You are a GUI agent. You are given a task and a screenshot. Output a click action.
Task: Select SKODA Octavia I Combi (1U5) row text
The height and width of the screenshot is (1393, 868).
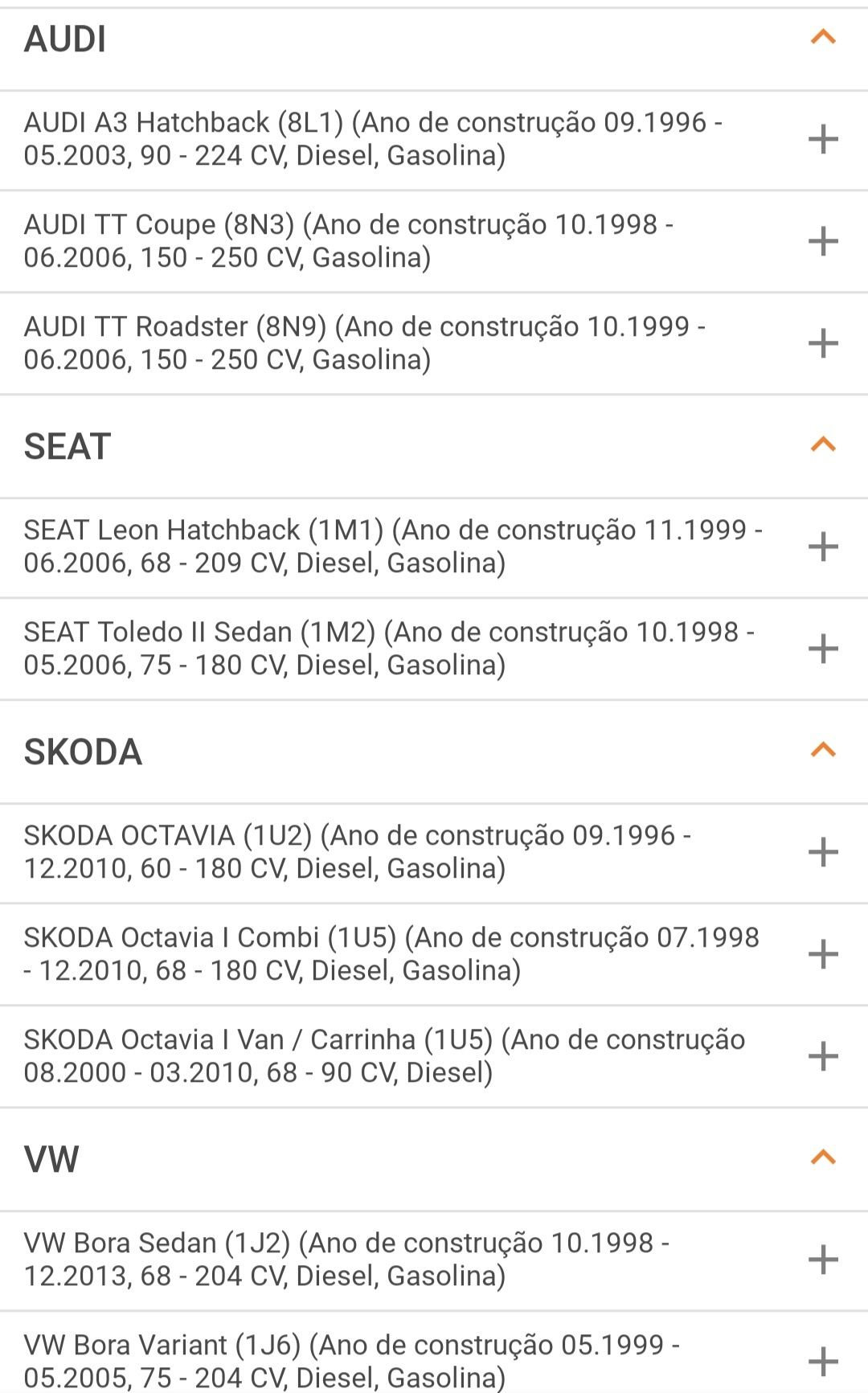(391, 954)
